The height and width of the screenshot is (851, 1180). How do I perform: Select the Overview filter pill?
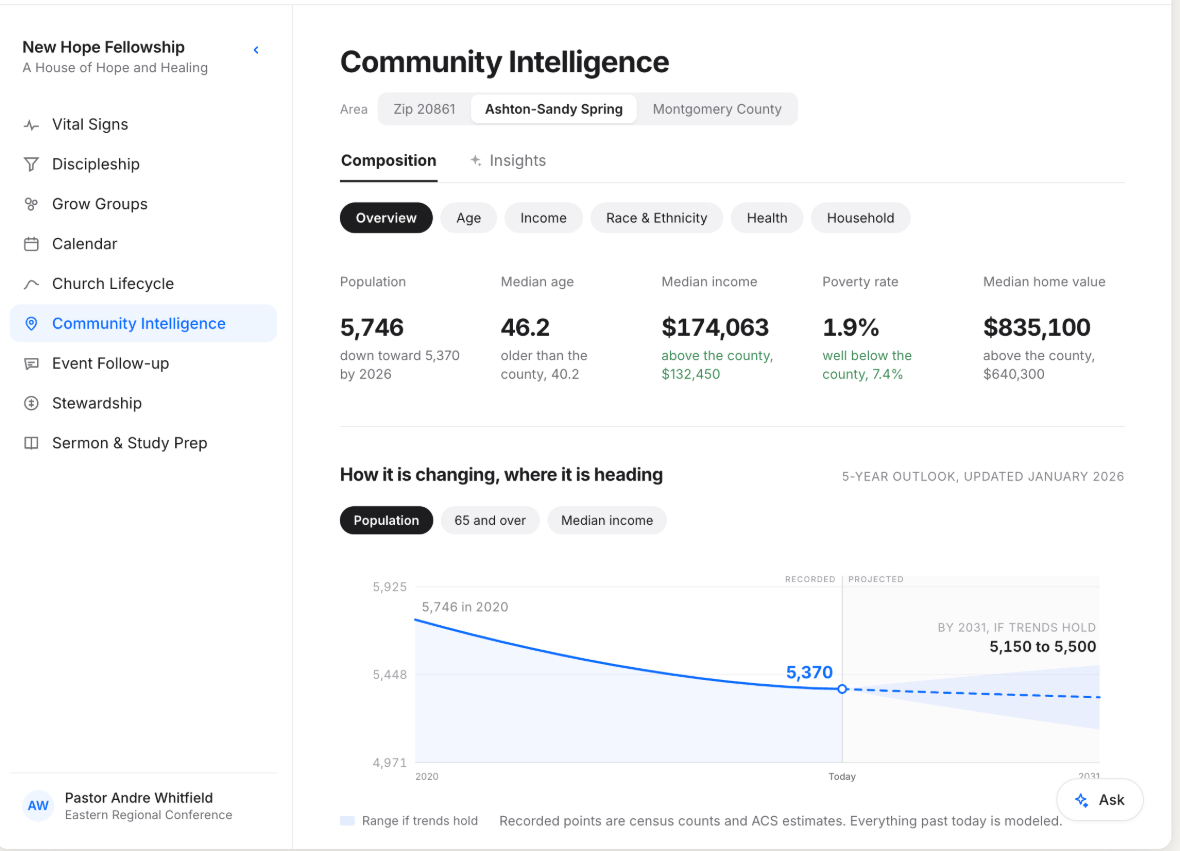tap(386, 218)
